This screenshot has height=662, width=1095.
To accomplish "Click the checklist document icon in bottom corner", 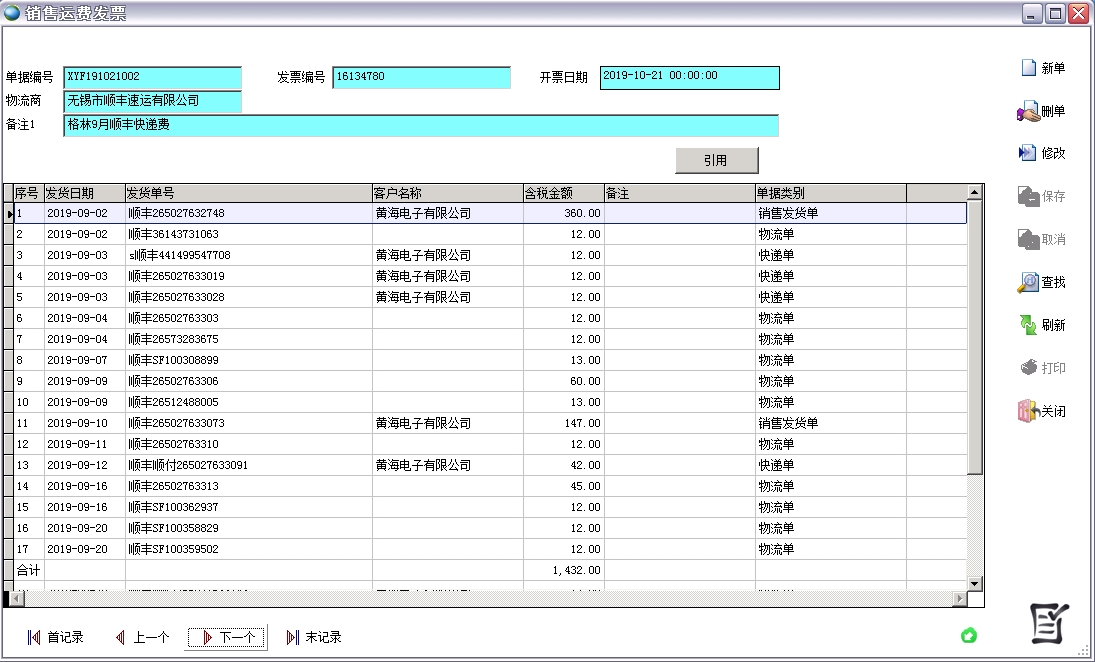I will (1046, 623).
